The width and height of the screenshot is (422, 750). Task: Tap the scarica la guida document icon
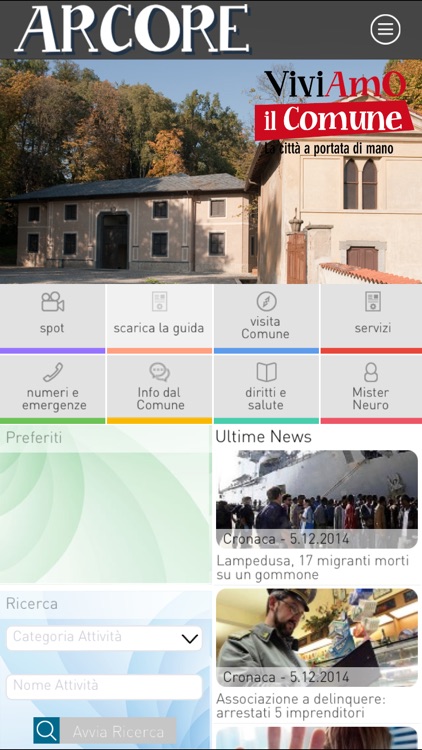coord(159,301)
